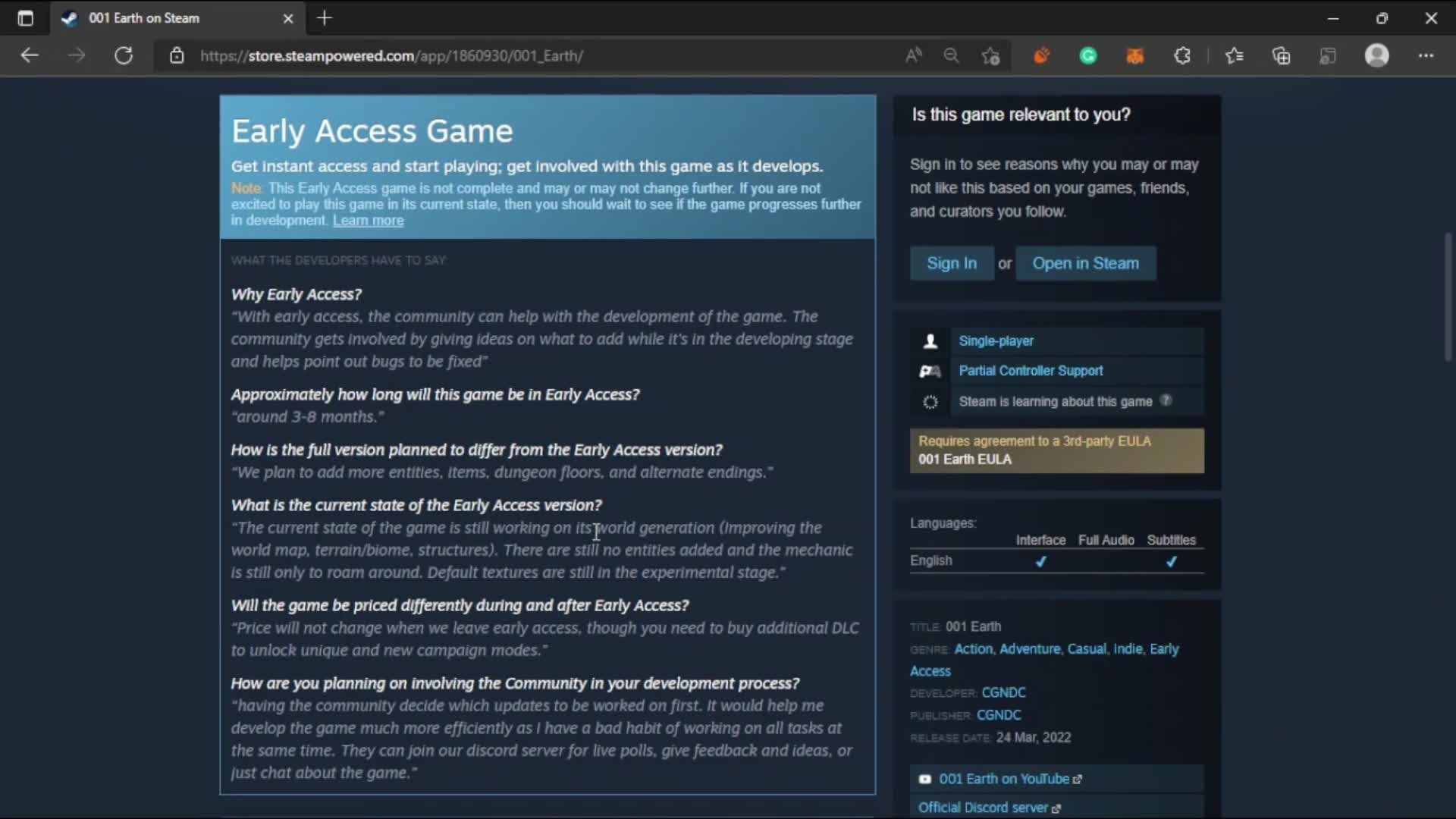Open the MetaMask fox extension icon
The image size is (1456, 819).
point(1134,55)
